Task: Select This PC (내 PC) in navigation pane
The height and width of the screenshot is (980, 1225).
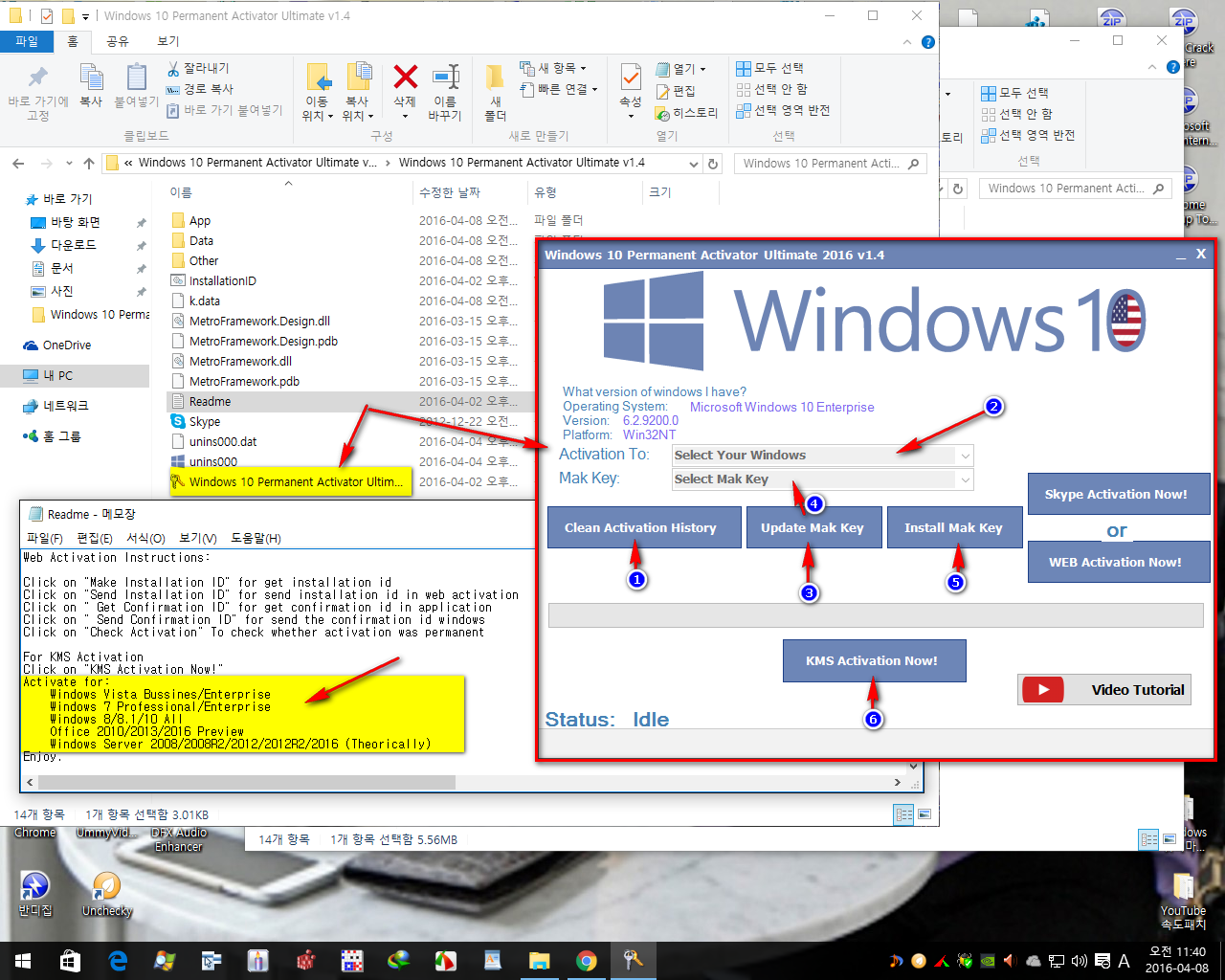Action: (57, 376)
